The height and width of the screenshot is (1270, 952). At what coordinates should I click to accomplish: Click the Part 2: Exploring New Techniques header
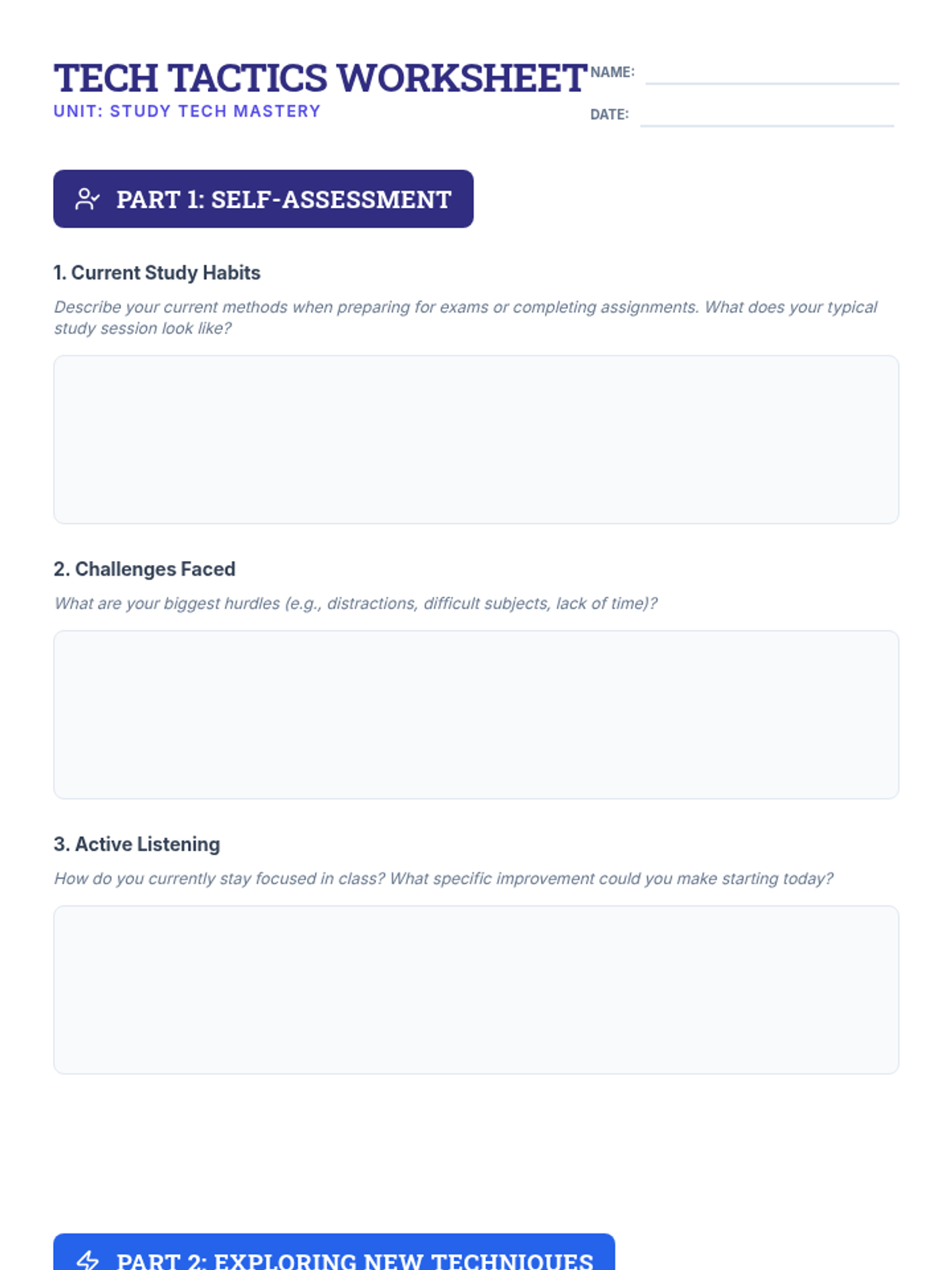point(334,1253)
